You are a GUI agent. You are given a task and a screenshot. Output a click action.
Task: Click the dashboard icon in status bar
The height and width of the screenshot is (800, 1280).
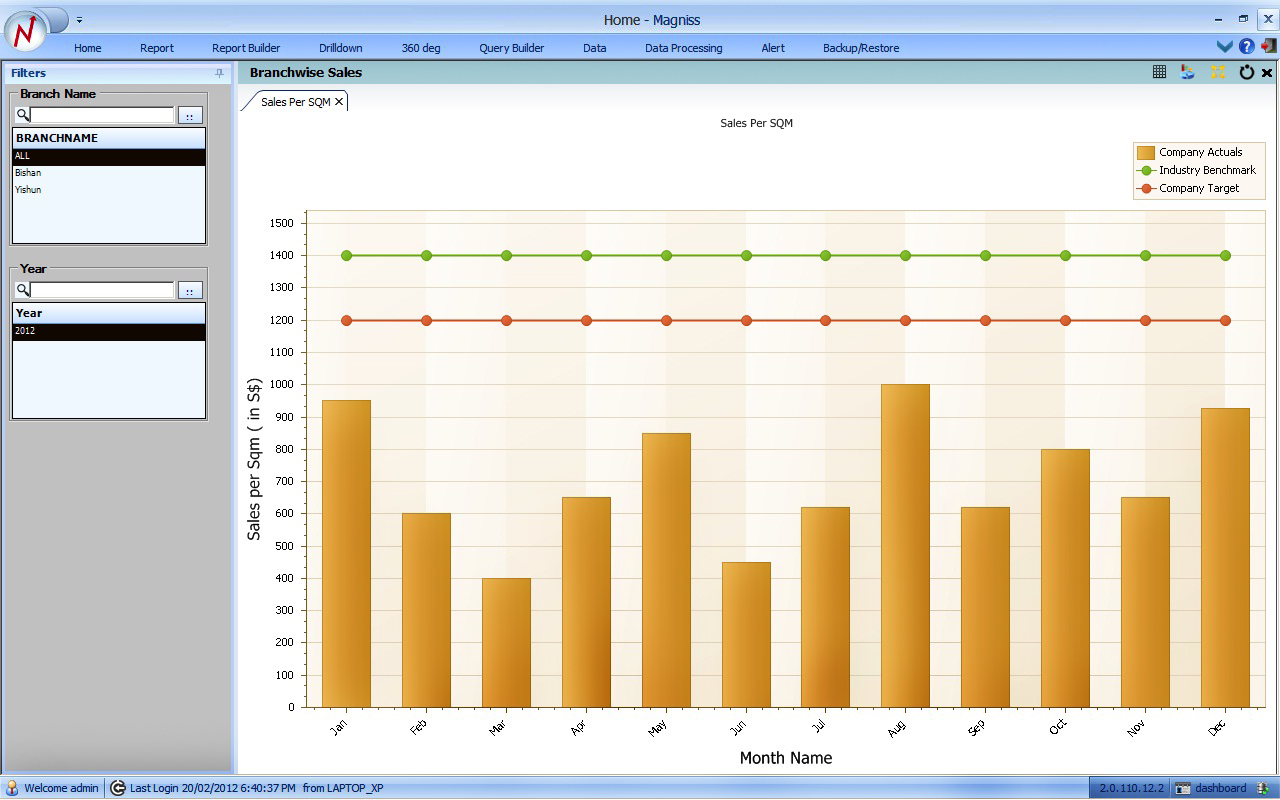pos(1183,788)
